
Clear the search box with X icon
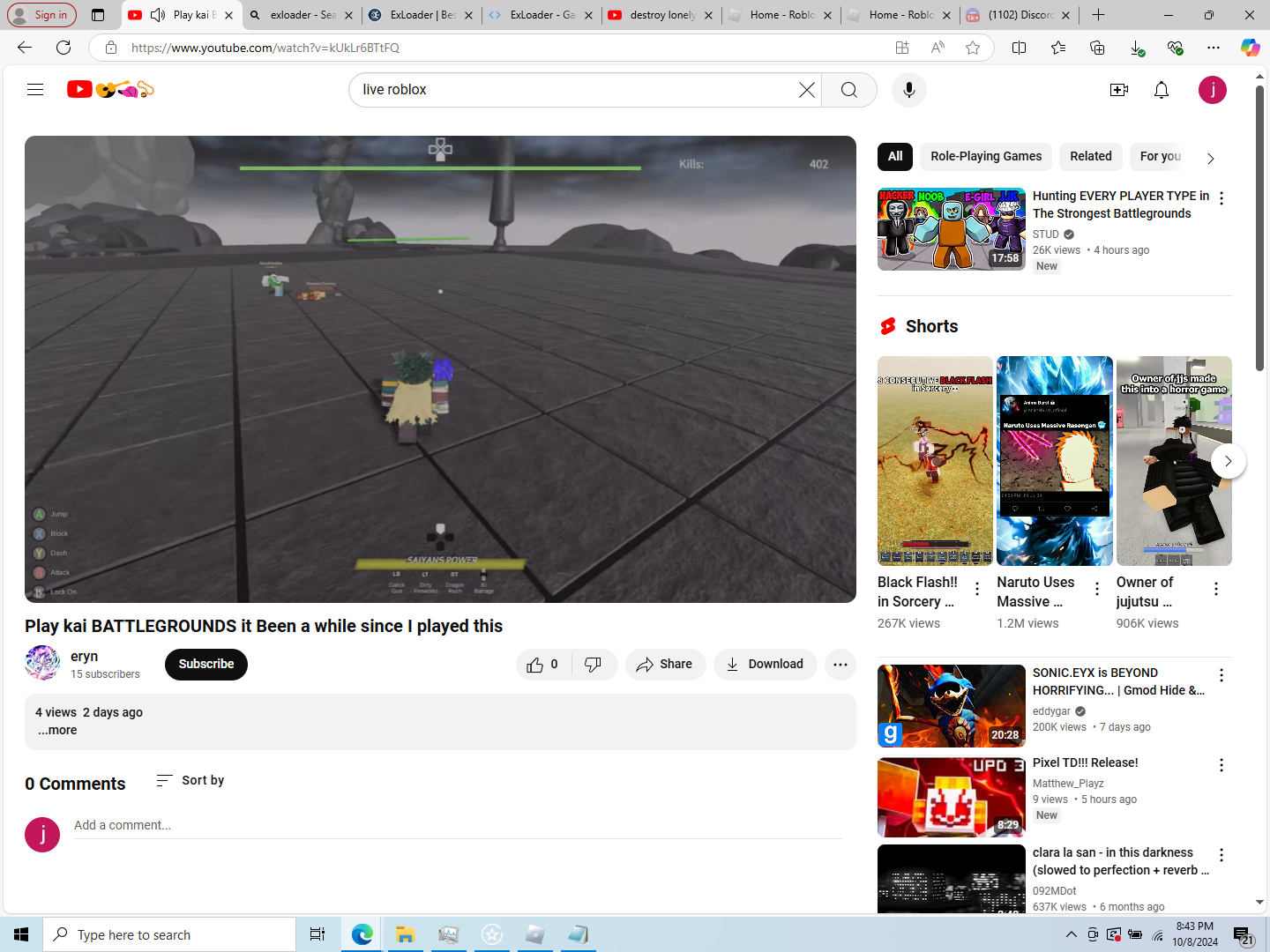pos(806,90)
